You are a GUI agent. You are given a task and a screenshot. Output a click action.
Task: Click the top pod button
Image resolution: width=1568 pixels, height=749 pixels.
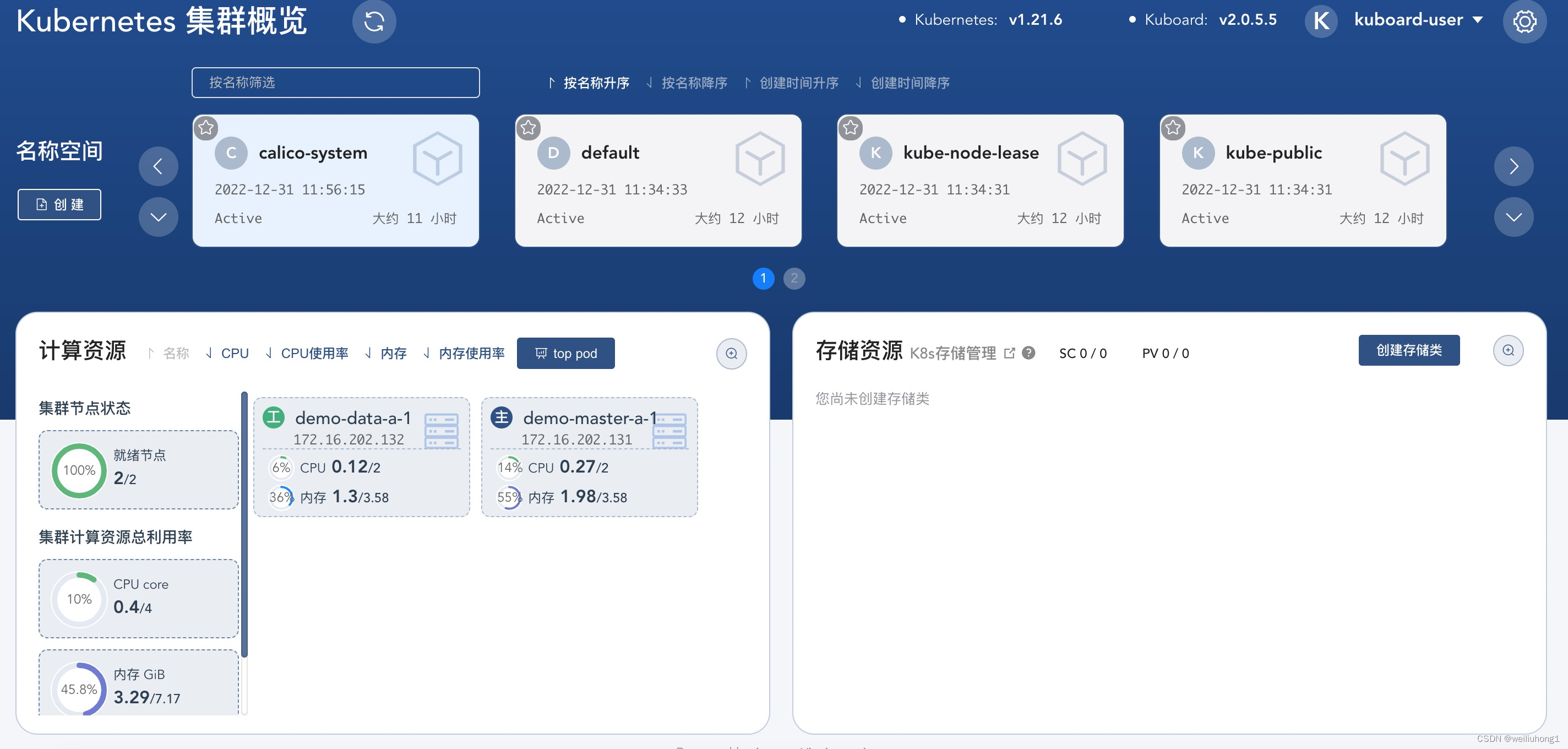click(x=565, y=353)
